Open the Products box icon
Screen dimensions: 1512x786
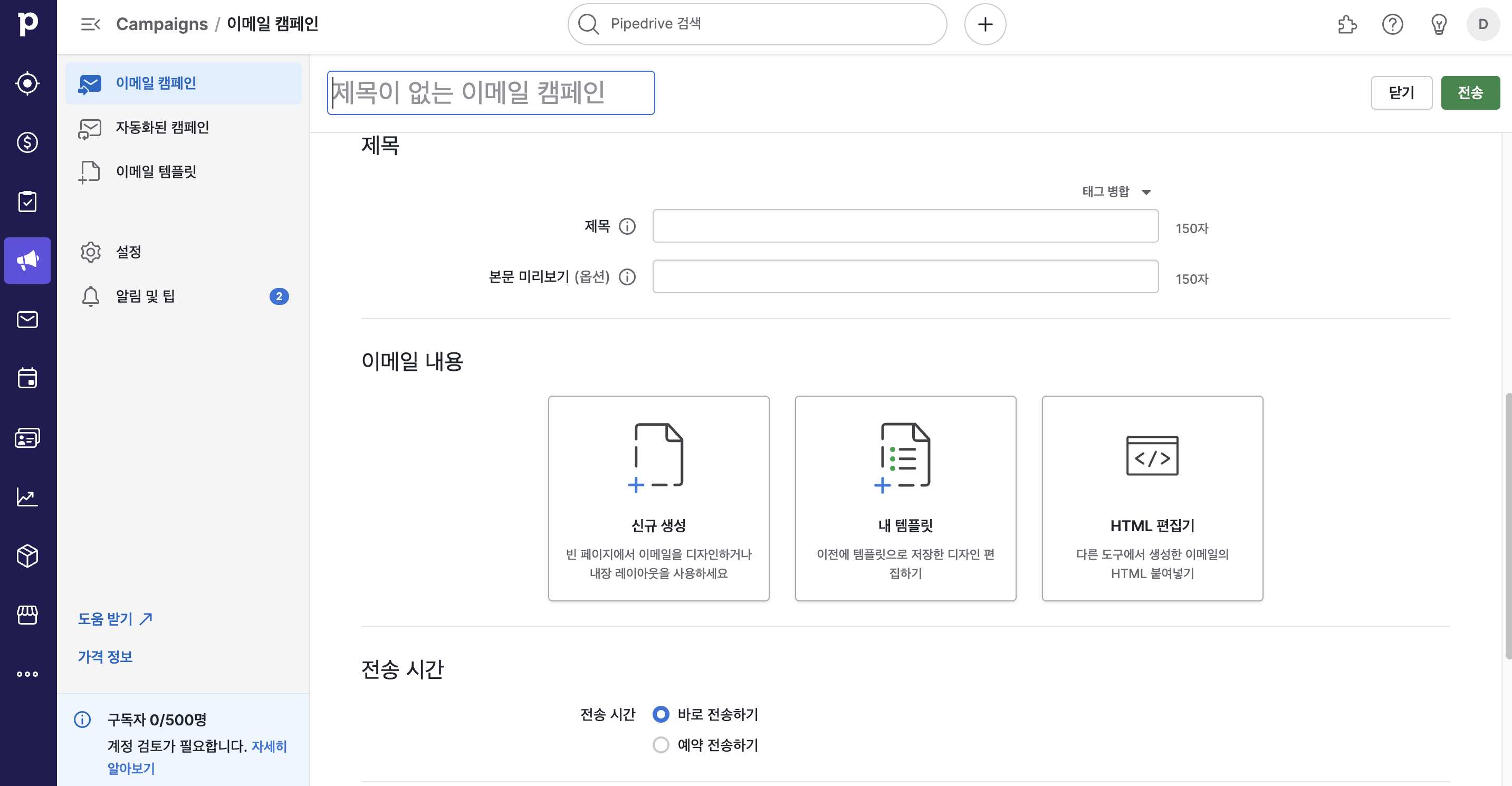[x=27, y=555]
